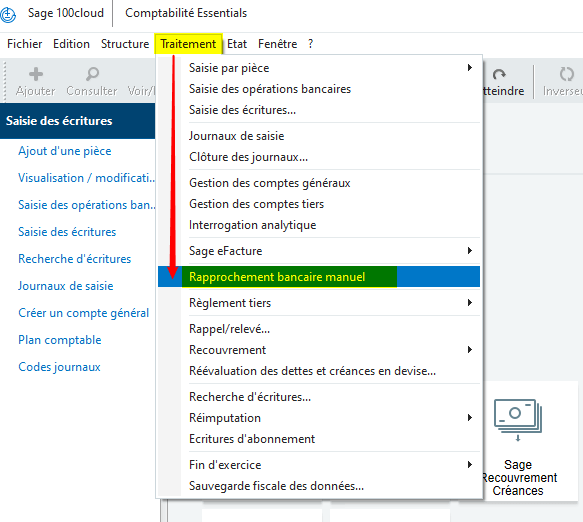Open the Edition menu
This screenshot has height=522, width=583.
pyautogui.click(x=71, y=44)
